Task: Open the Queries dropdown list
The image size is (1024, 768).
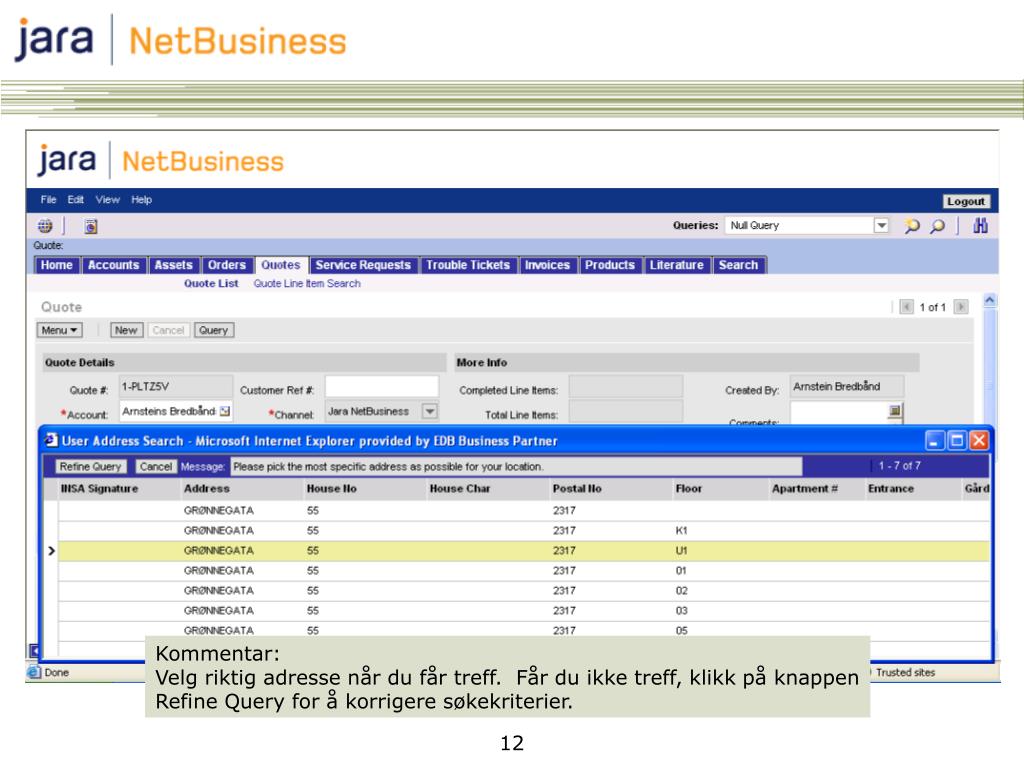Action: pyautogui.click(x=881, y=225)
